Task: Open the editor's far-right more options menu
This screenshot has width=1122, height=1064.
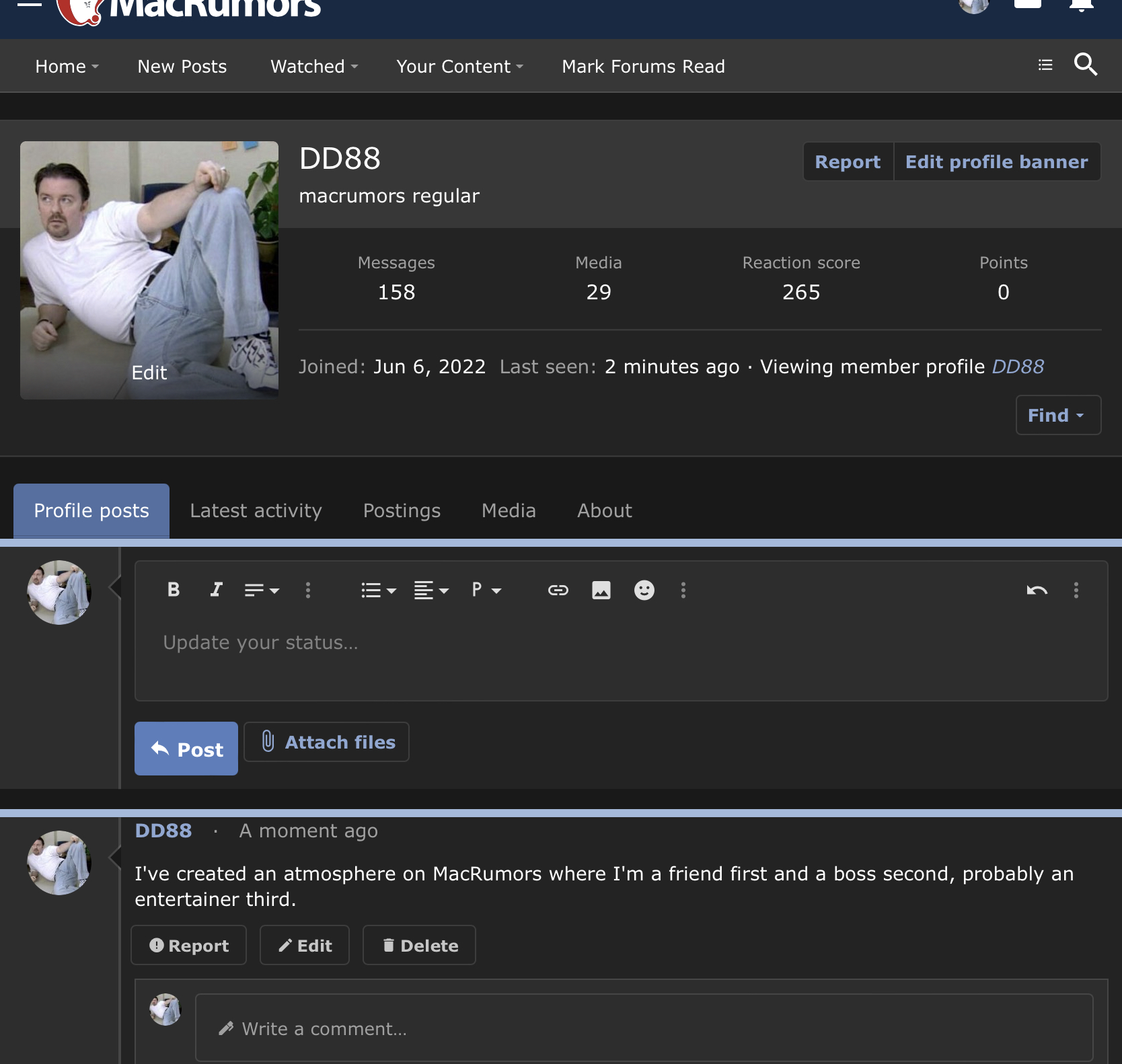Action: click(1076, 590)
